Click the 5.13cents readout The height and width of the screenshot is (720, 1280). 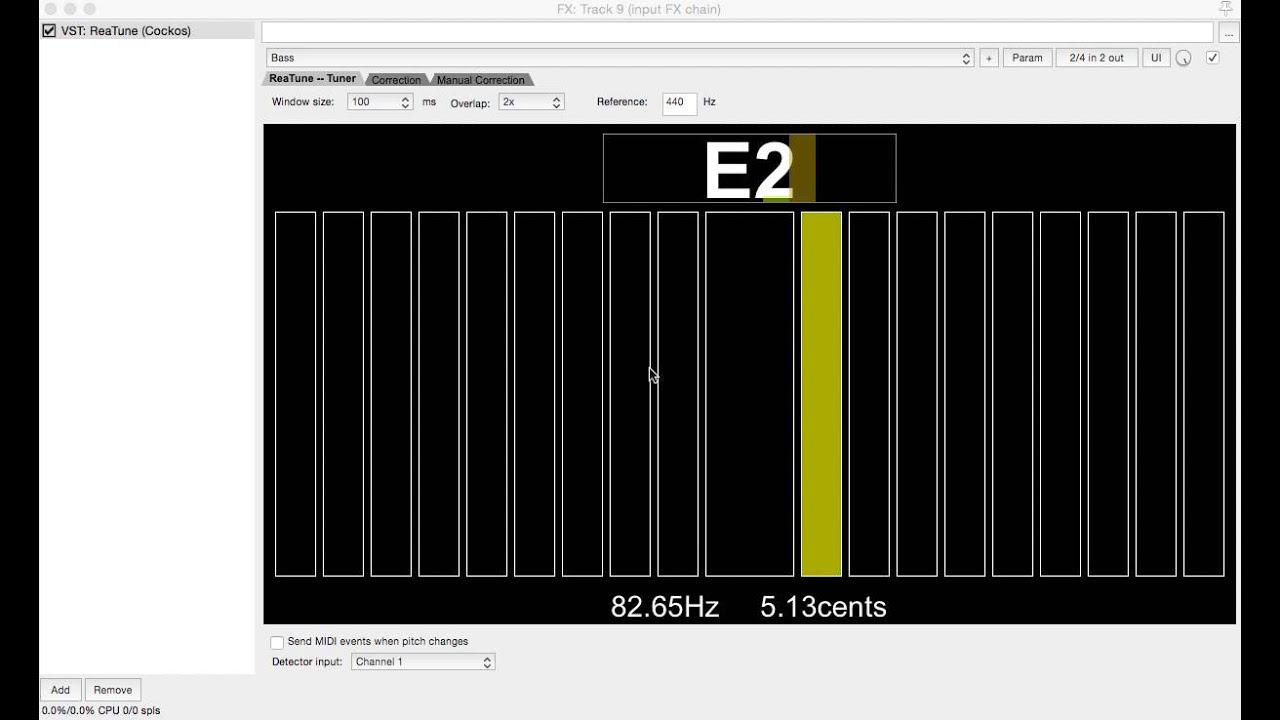pyautogui.click(x=823, y=607)
